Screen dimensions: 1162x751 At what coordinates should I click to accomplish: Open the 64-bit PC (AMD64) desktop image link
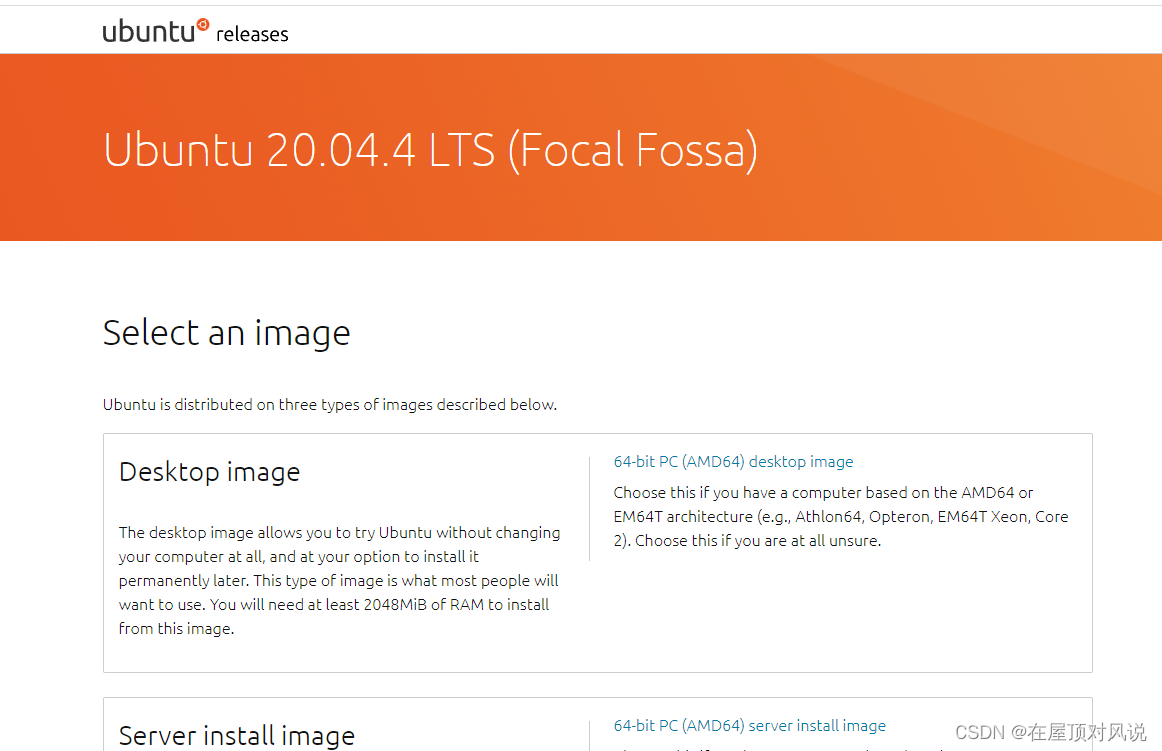(x=733, y=461)
